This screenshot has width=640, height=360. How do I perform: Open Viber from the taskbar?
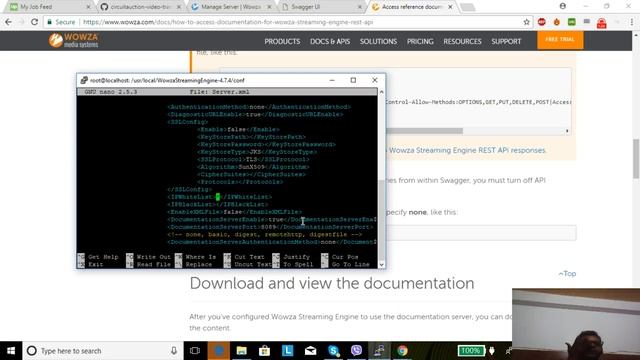[x=356, y=351]
